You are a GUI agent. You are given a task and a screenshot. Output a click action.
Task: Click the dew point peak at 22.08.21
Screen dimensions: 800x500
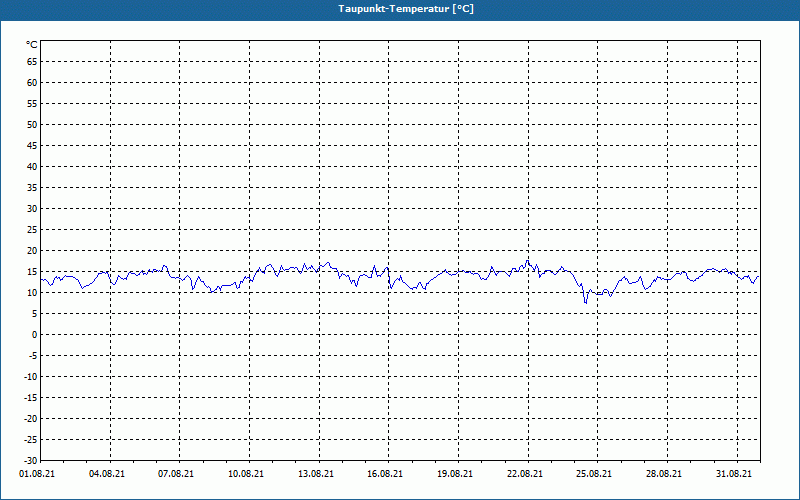(x=528, y=260)
